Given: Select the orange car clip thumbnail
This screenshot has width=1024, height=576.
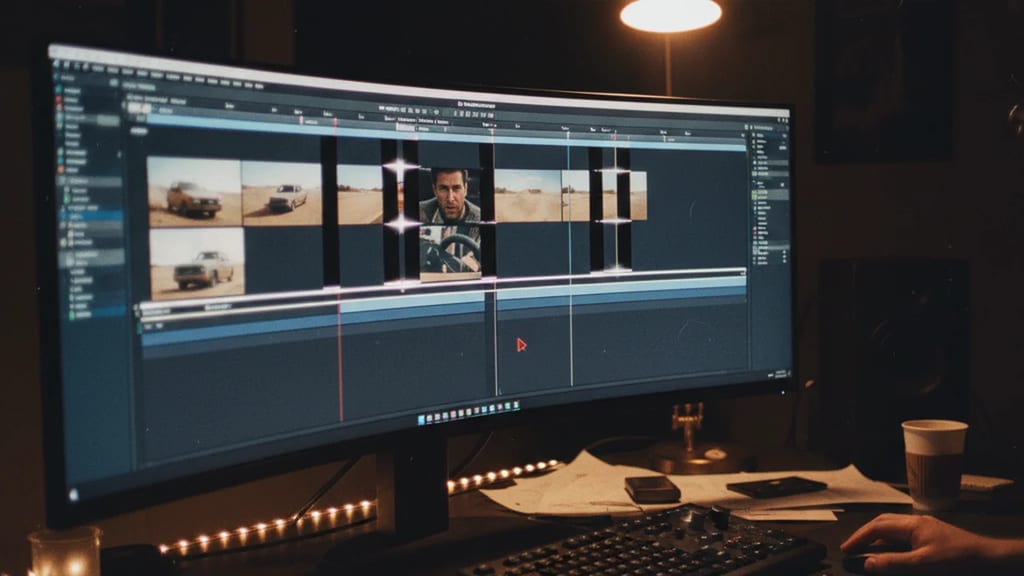Looking at the screenshot, I should pyautogui.click(x=194, y=191).
